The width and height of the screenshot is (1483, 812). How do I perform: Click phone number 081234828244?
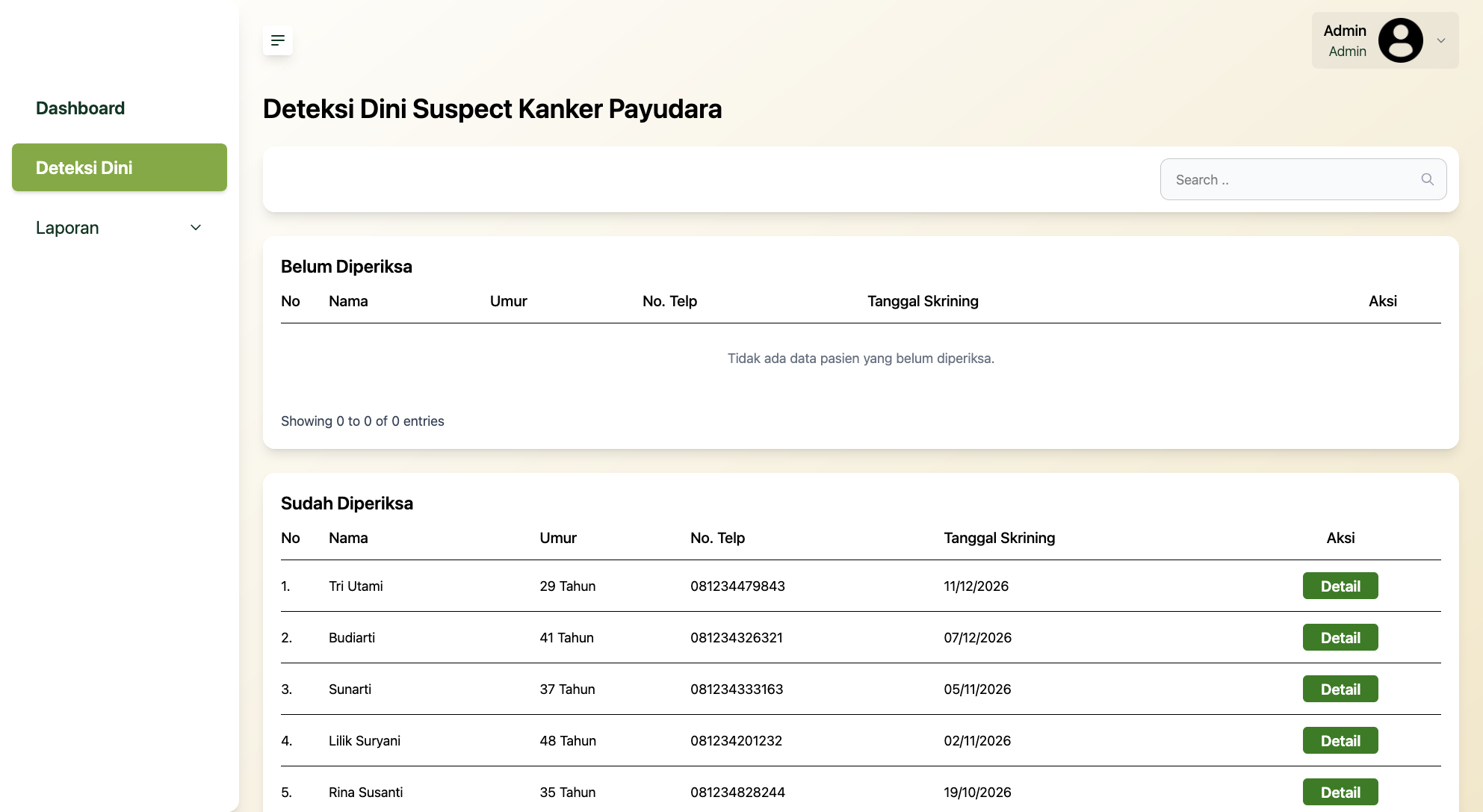(x=737, y=793)
